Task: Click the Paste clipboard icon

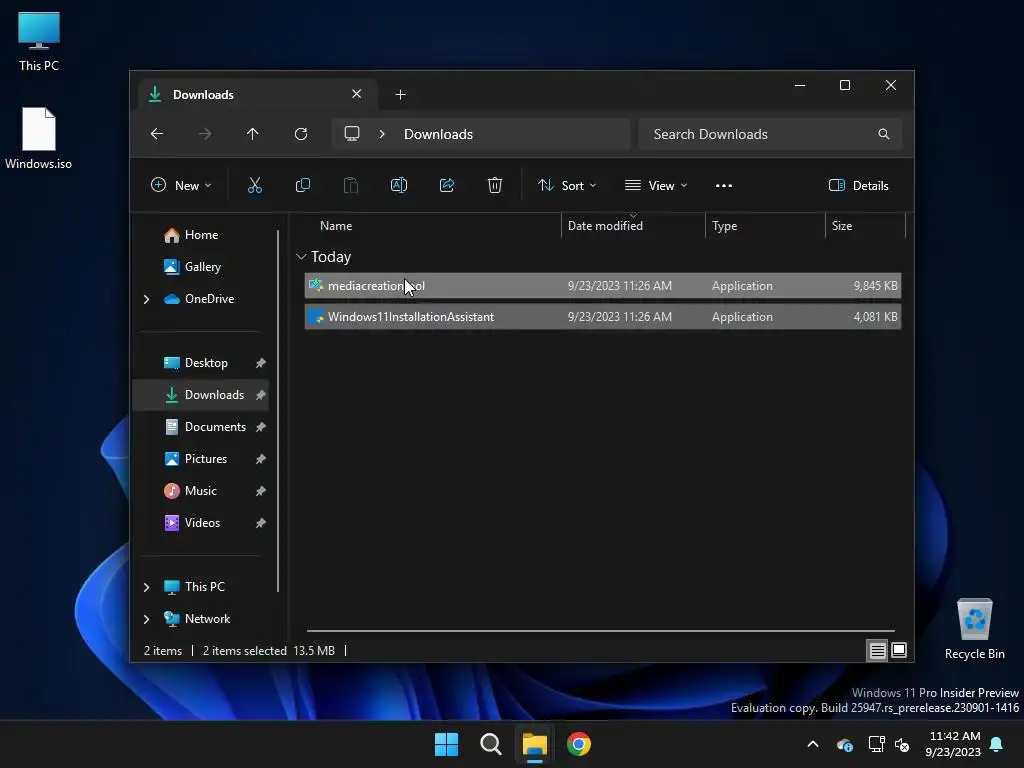Action: point(351,185)
